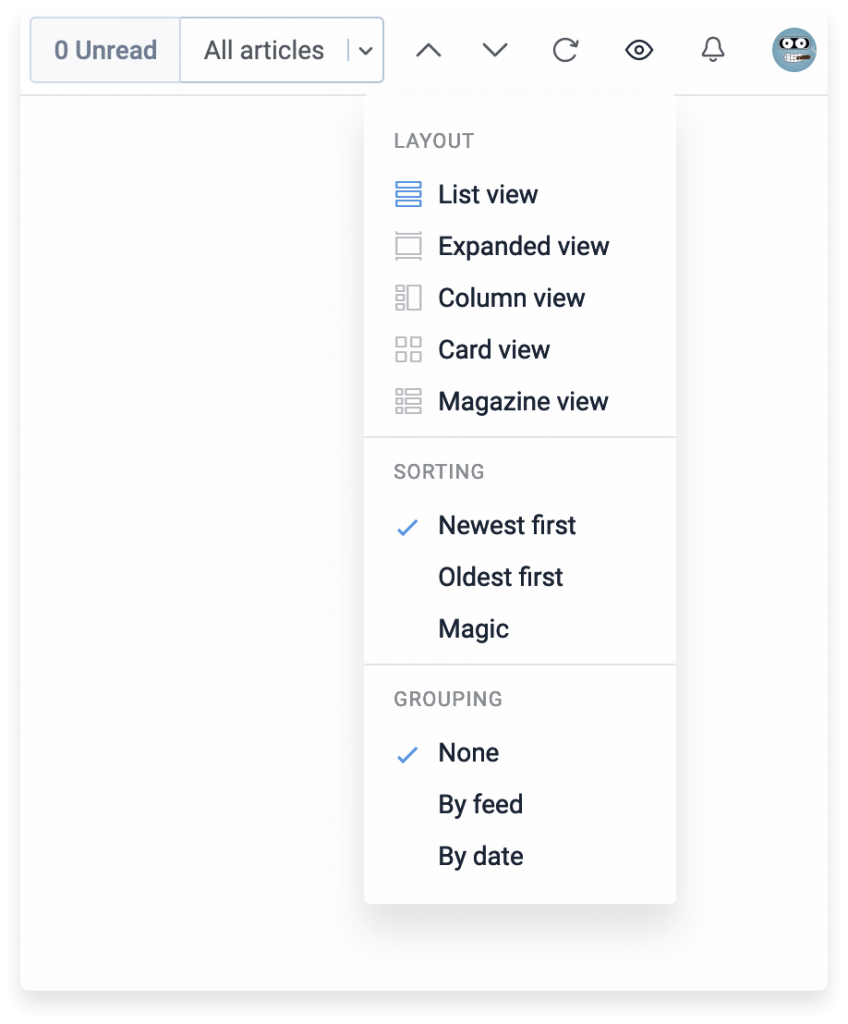Screen dimensions: 848x1024
Task: Choose the Expanded view icon
Action: 409,246
